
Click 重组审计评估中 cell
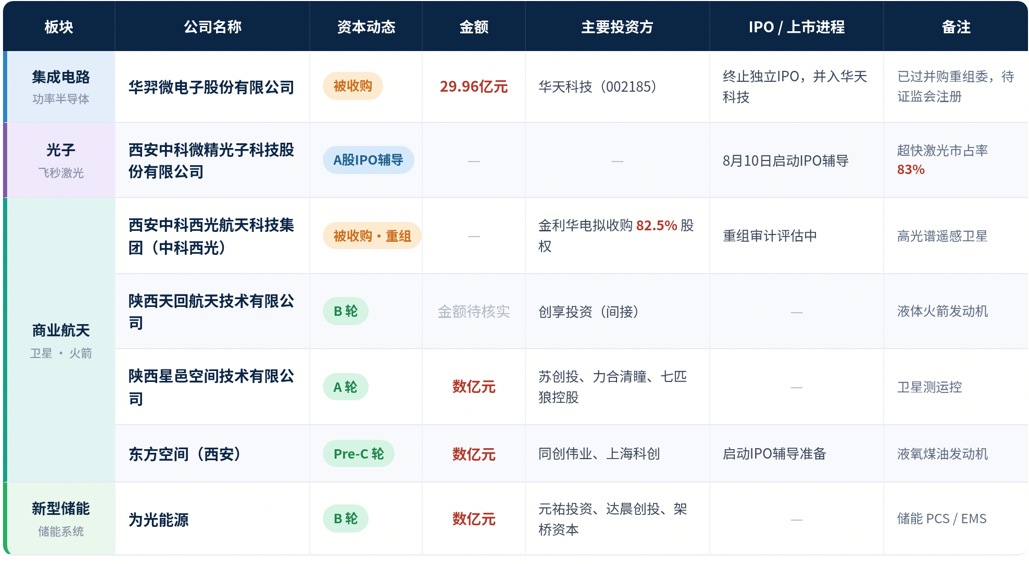770,236
